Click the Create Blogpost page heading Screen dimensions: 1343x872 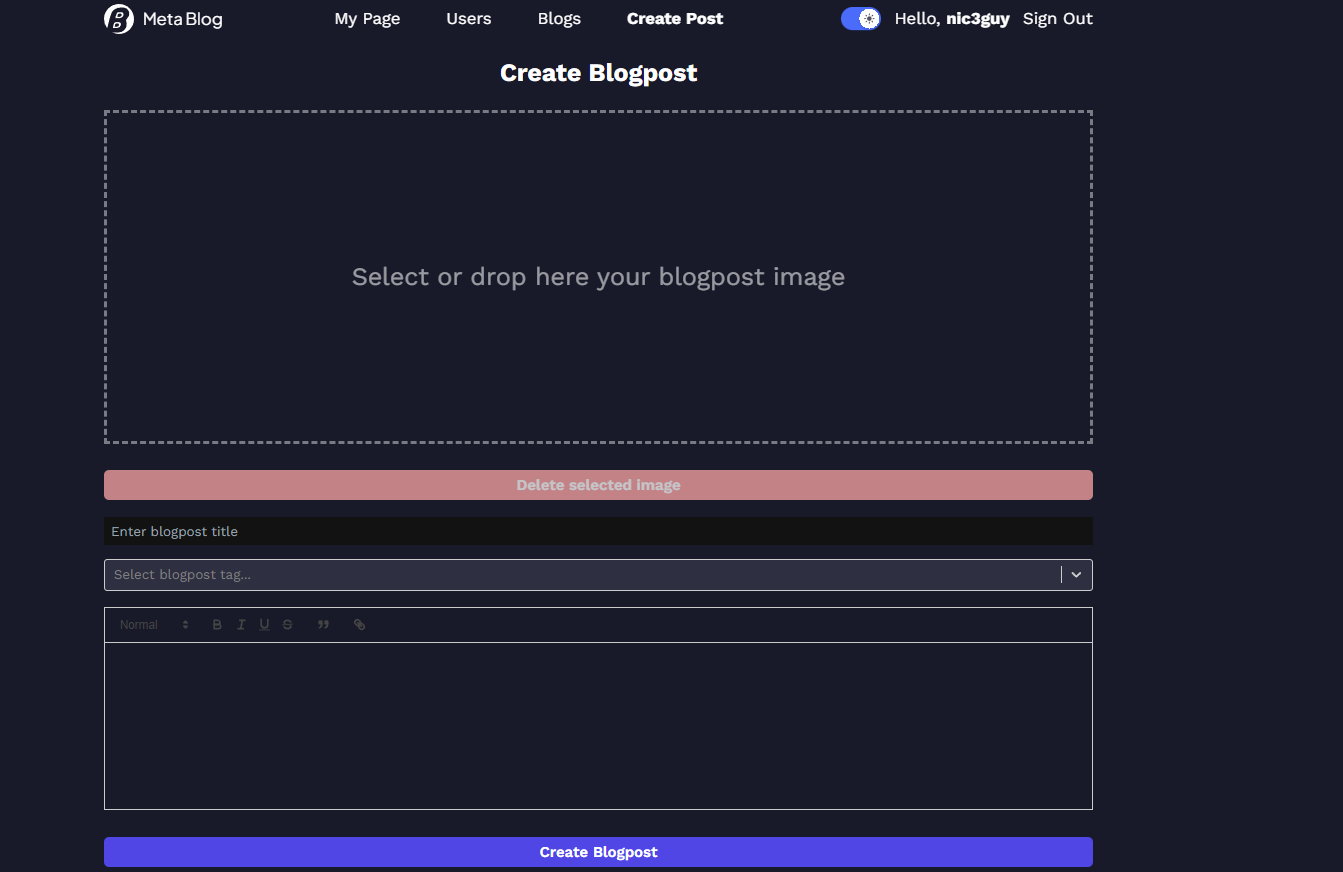tap(598, 73)
